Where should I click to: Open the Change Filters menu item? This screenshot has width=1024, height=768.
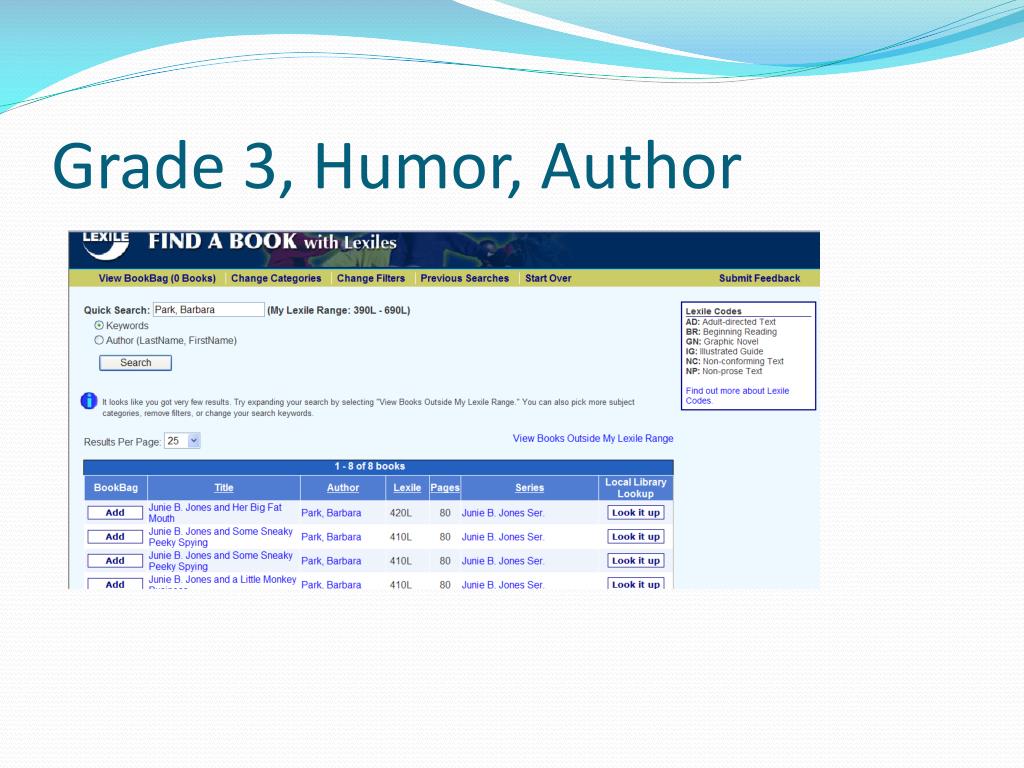(371, 278)
